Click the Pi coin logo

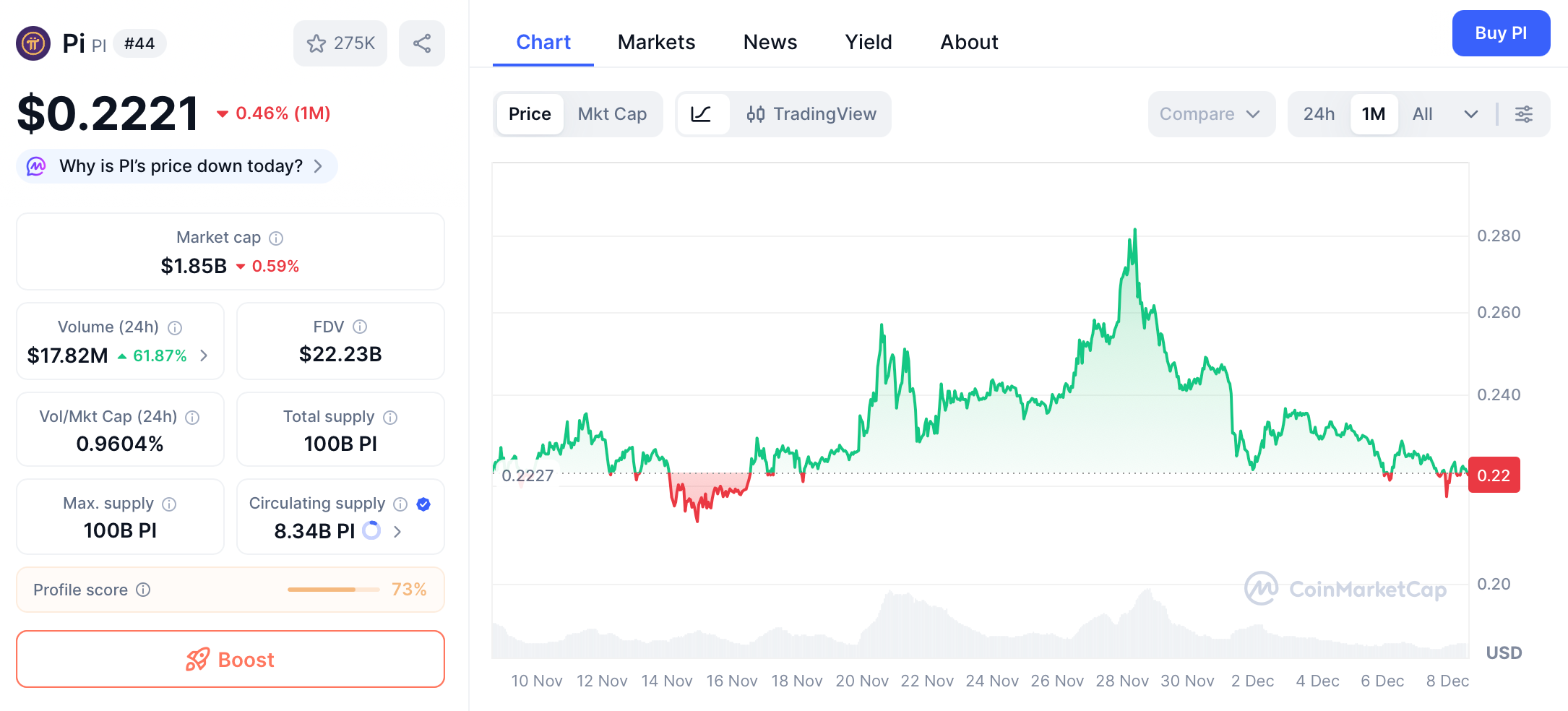click(33, 43)
